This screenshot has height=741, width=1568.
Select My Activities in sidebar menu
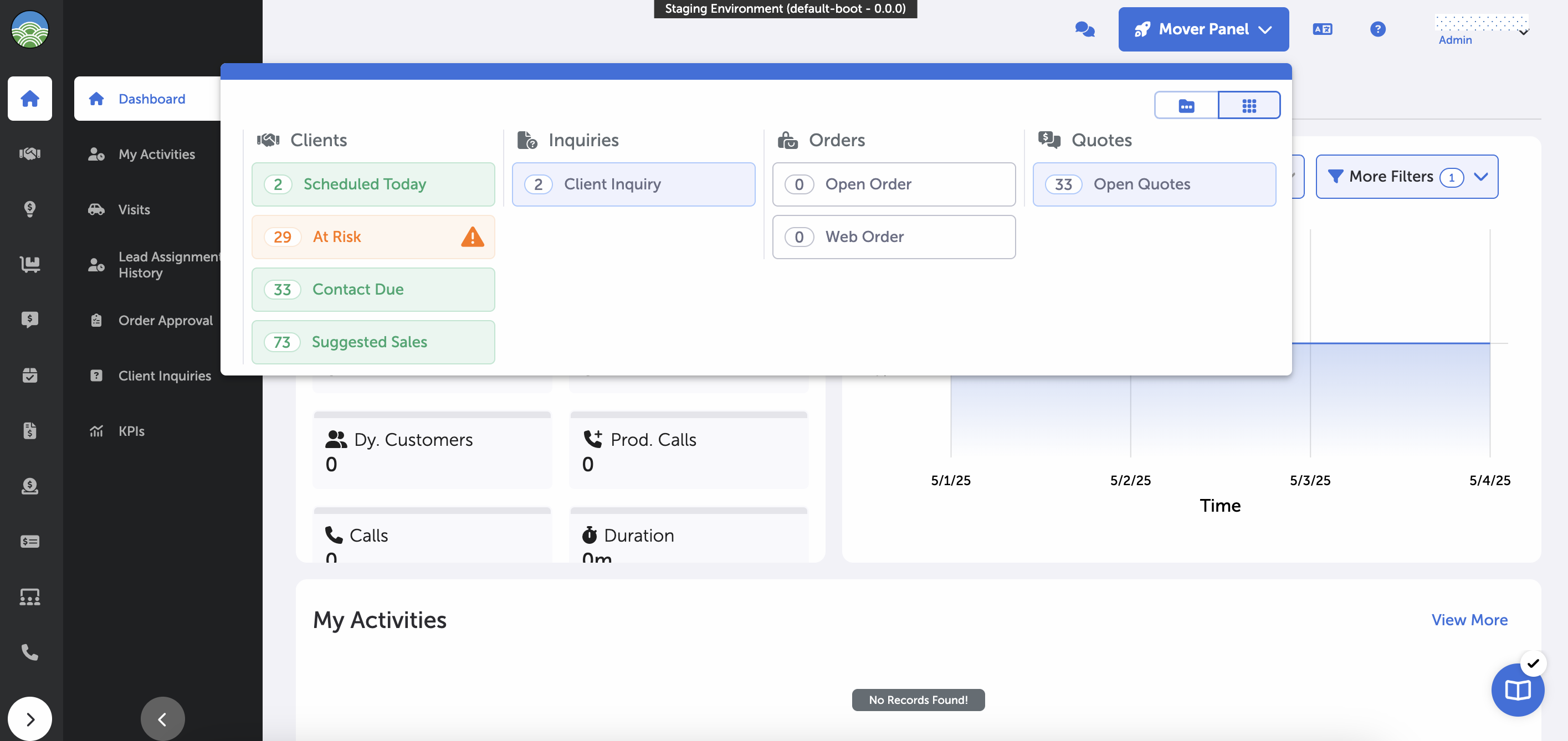tap(156, 154)
